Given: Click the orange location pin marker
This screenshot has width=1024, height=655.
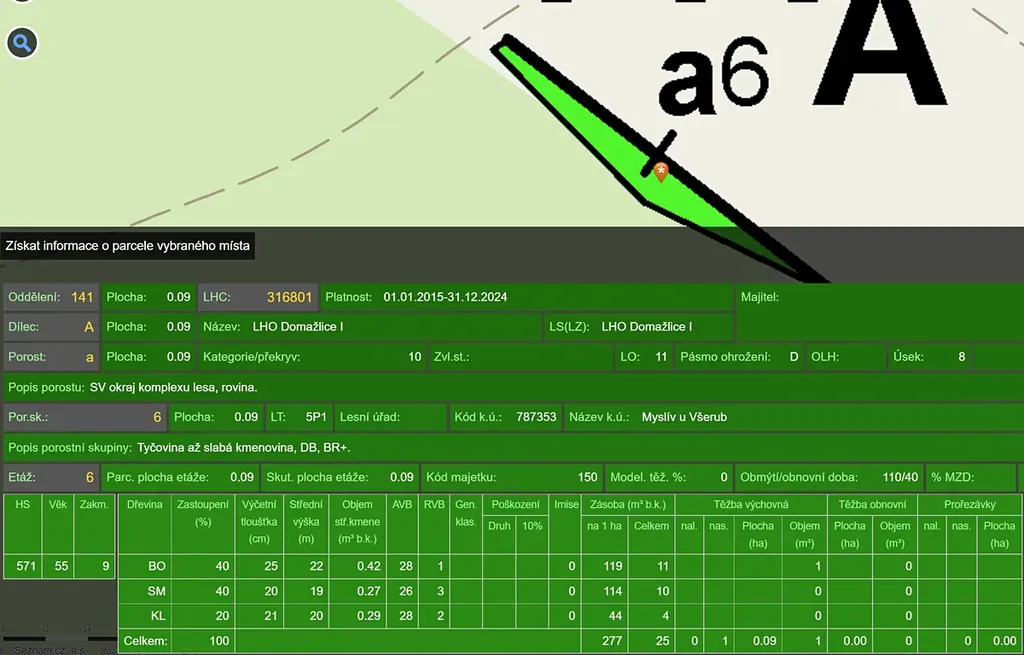Looking at the screenshot, I should (x=660, y=173).
